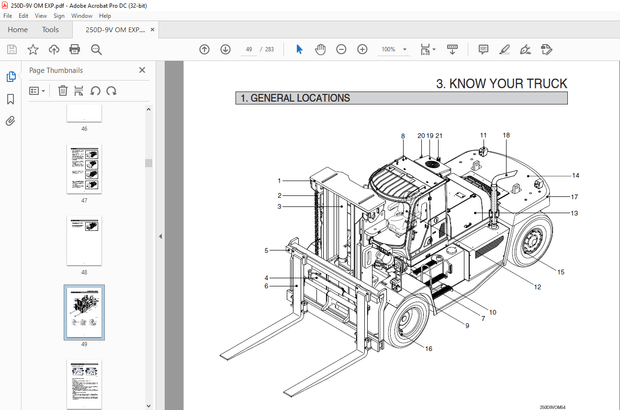Click the scrolling mode icon in the toolbar
Screen dimensions: 620x410
click(452, 49)
